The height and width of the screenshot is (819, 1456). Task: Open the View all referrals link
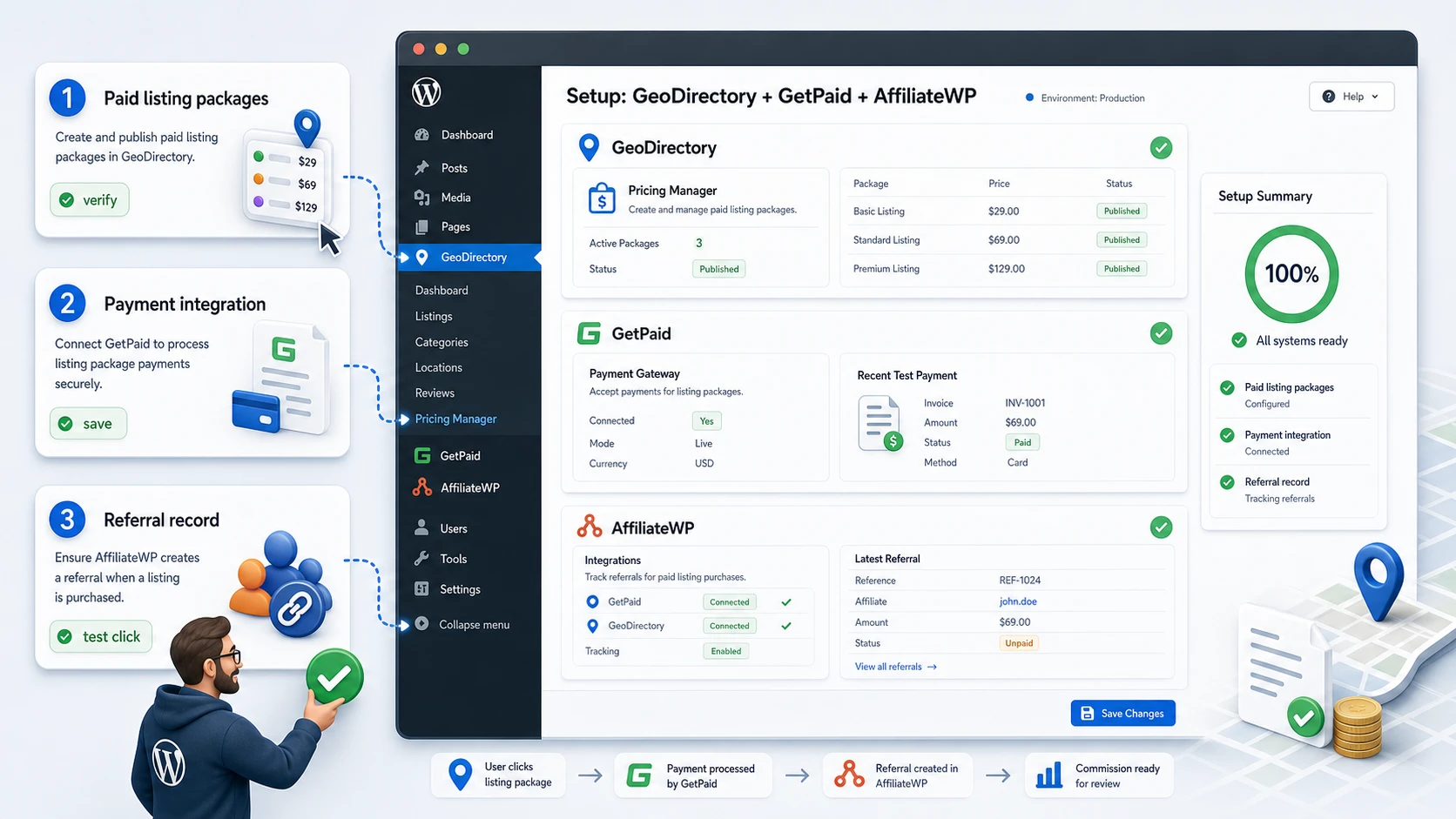click(x=895, y=667)
